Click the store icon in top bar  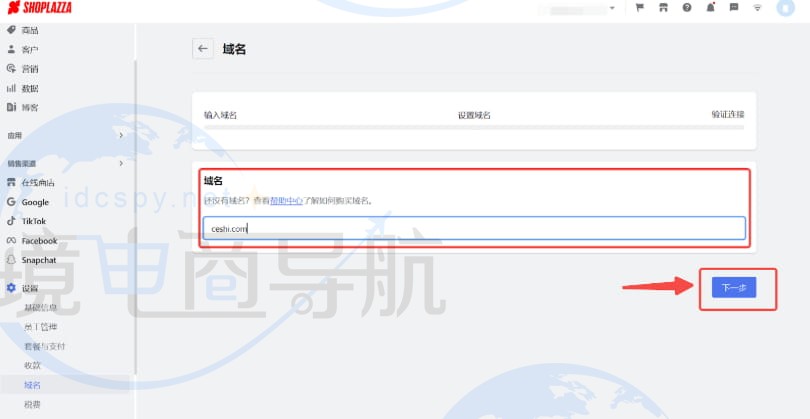[663, 8]
